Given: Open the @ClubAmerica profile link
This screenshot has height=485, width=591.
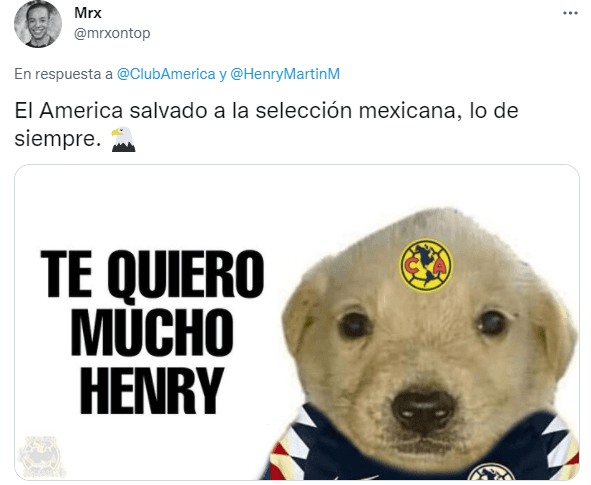Looking at the screenshot, I should (166, 74).
